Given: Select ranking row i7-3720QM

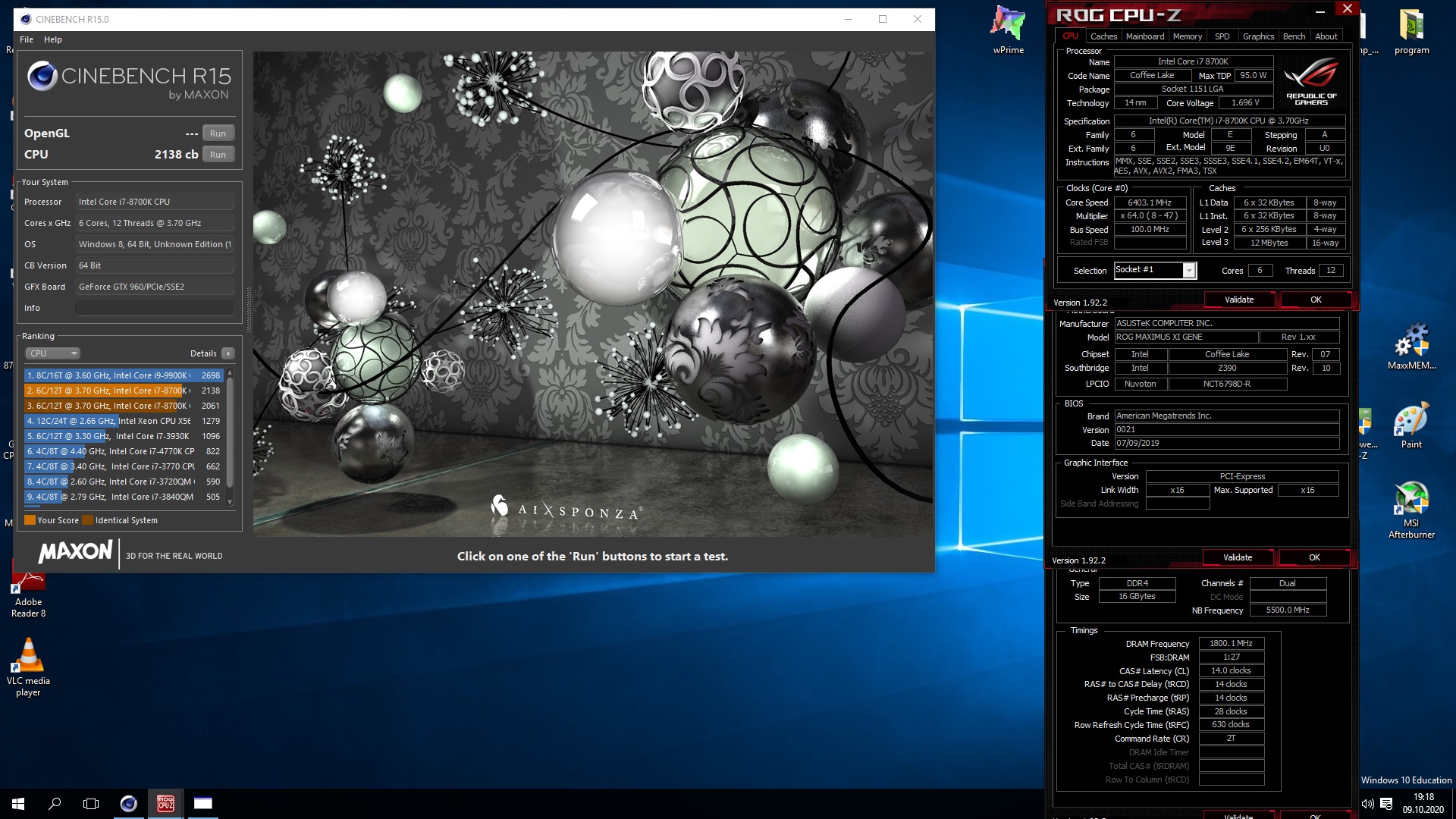Looking at the screenshot, I should pyautogui.click(x=123, y=482).
